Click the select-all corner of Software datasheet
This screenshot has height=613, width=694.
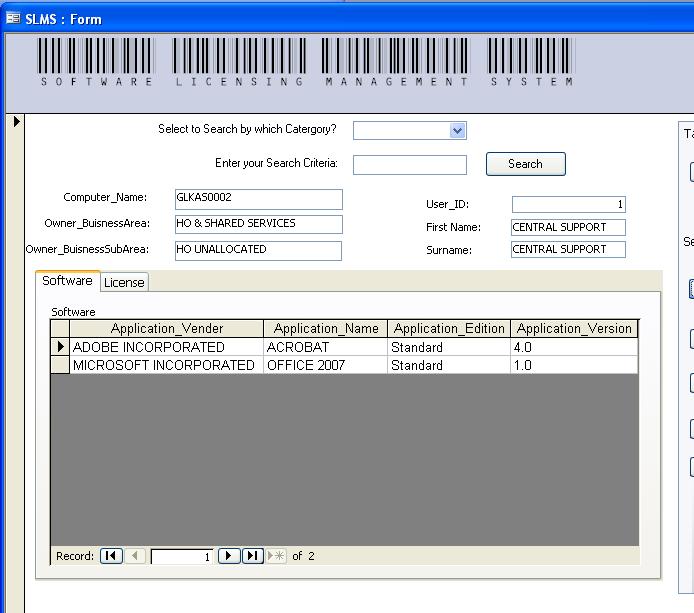click(60, 328)
